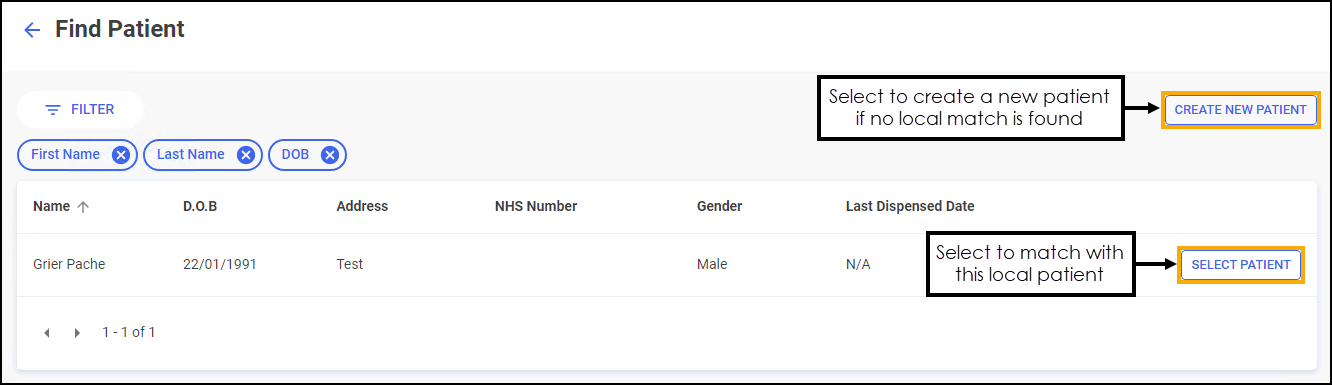Screen dimensions: 1332x385
Task: Sort by the NHS Number column header
Action: point(536,207)
